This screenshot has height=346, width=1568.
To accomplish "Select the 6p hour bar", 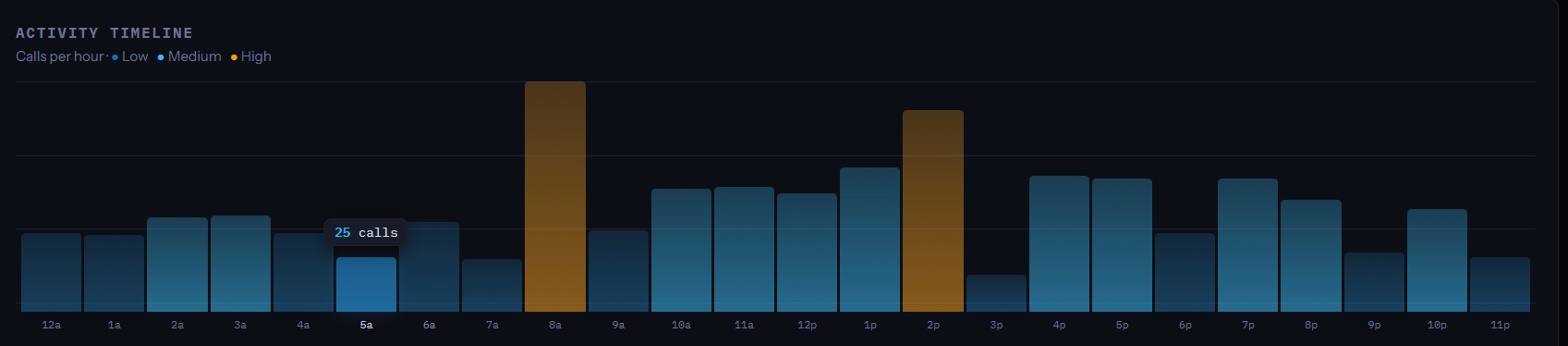I will tap(1185, 272).
